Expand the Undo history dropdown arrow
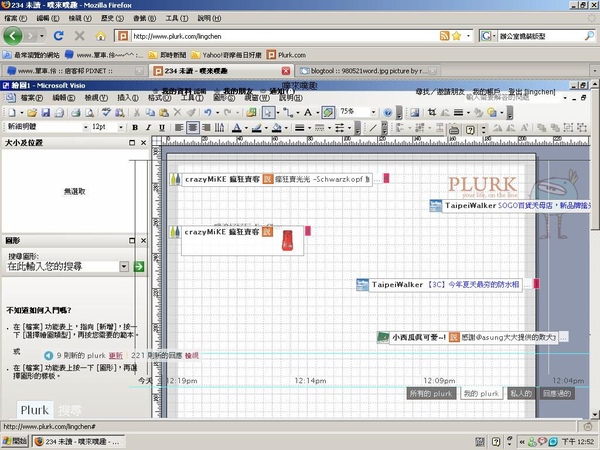Screen dimensions: 600x450 217,112
